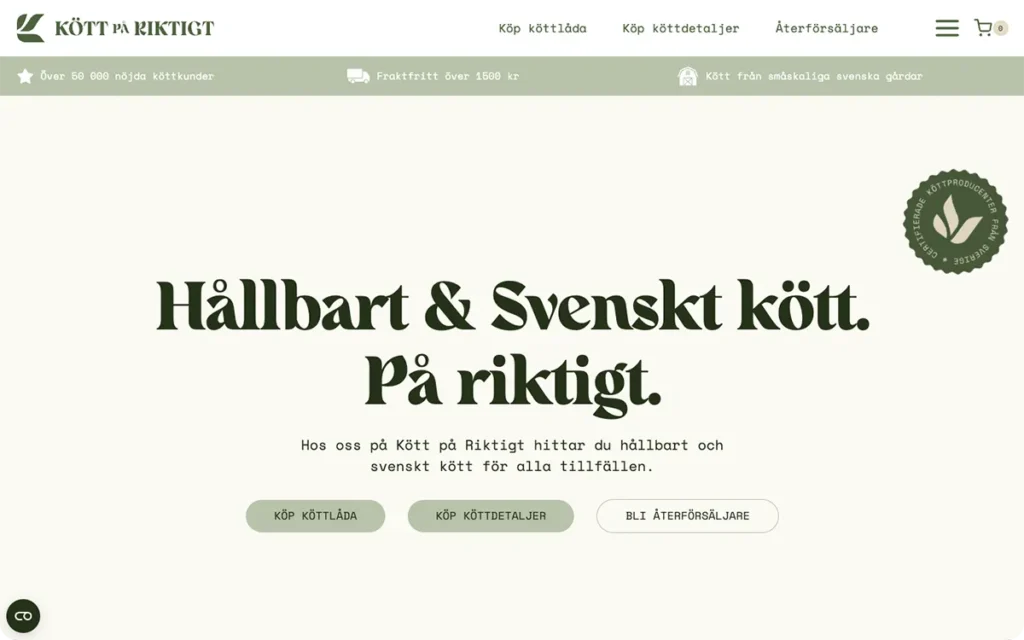Click the KÖP KÖTTLÅDA button
This screenshot has width=1024, height=640.
pos(315,516)
